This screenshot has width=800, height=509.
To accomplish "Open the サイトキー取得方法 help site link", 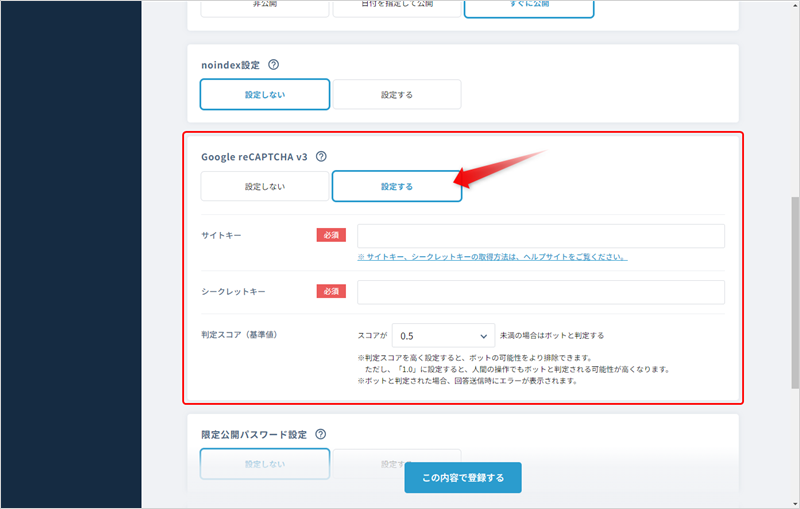I will pyautogui.click(x=492, y=257).
